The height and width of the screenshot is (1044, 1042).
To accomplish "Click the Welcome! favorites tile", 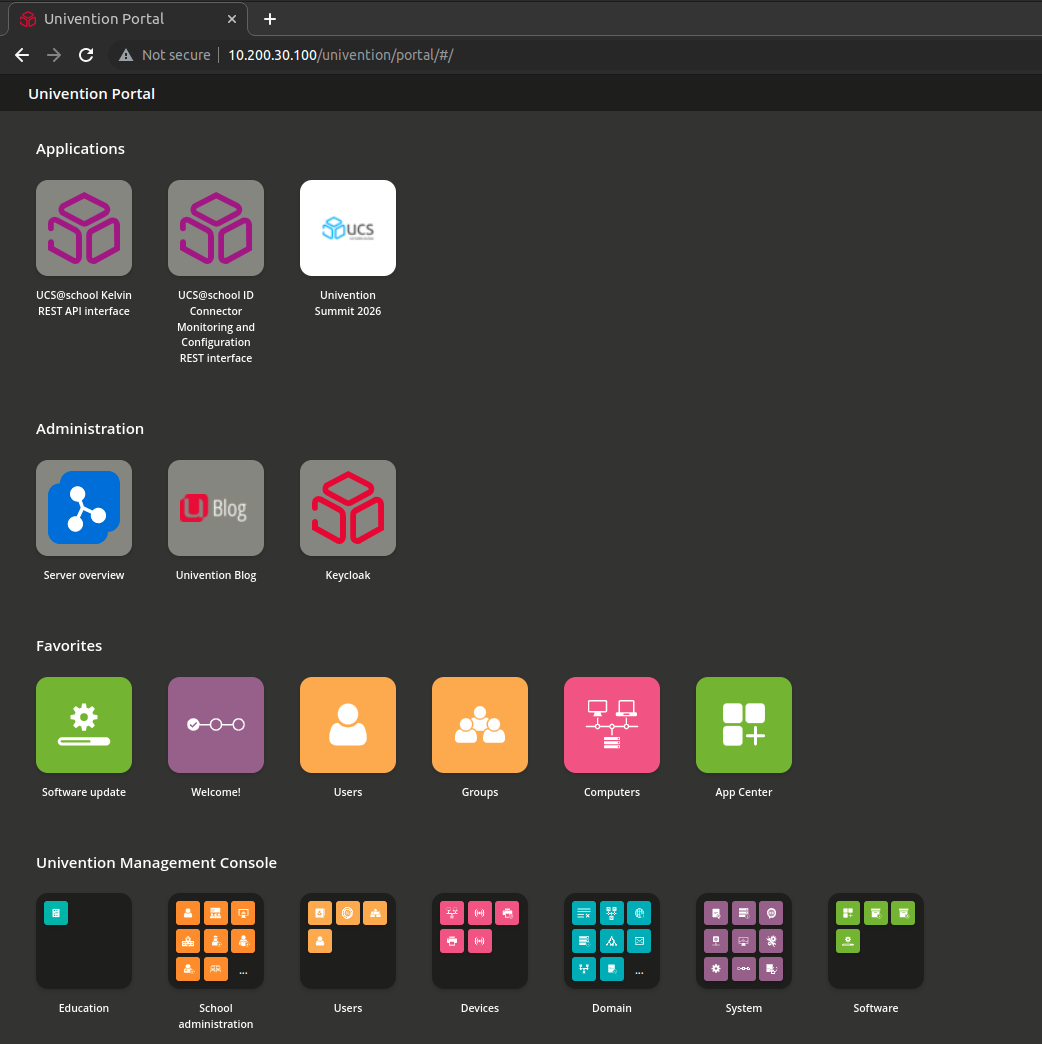I will tap(216, 725).
